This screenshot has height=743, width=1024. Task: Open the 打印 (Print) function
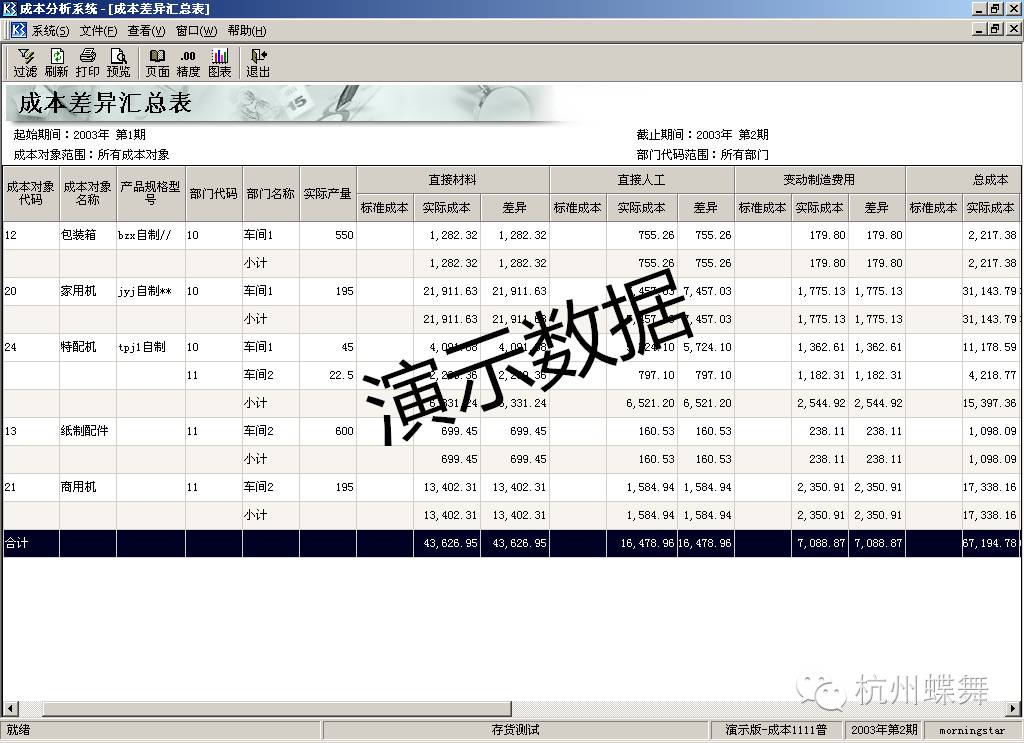[87, 61]
